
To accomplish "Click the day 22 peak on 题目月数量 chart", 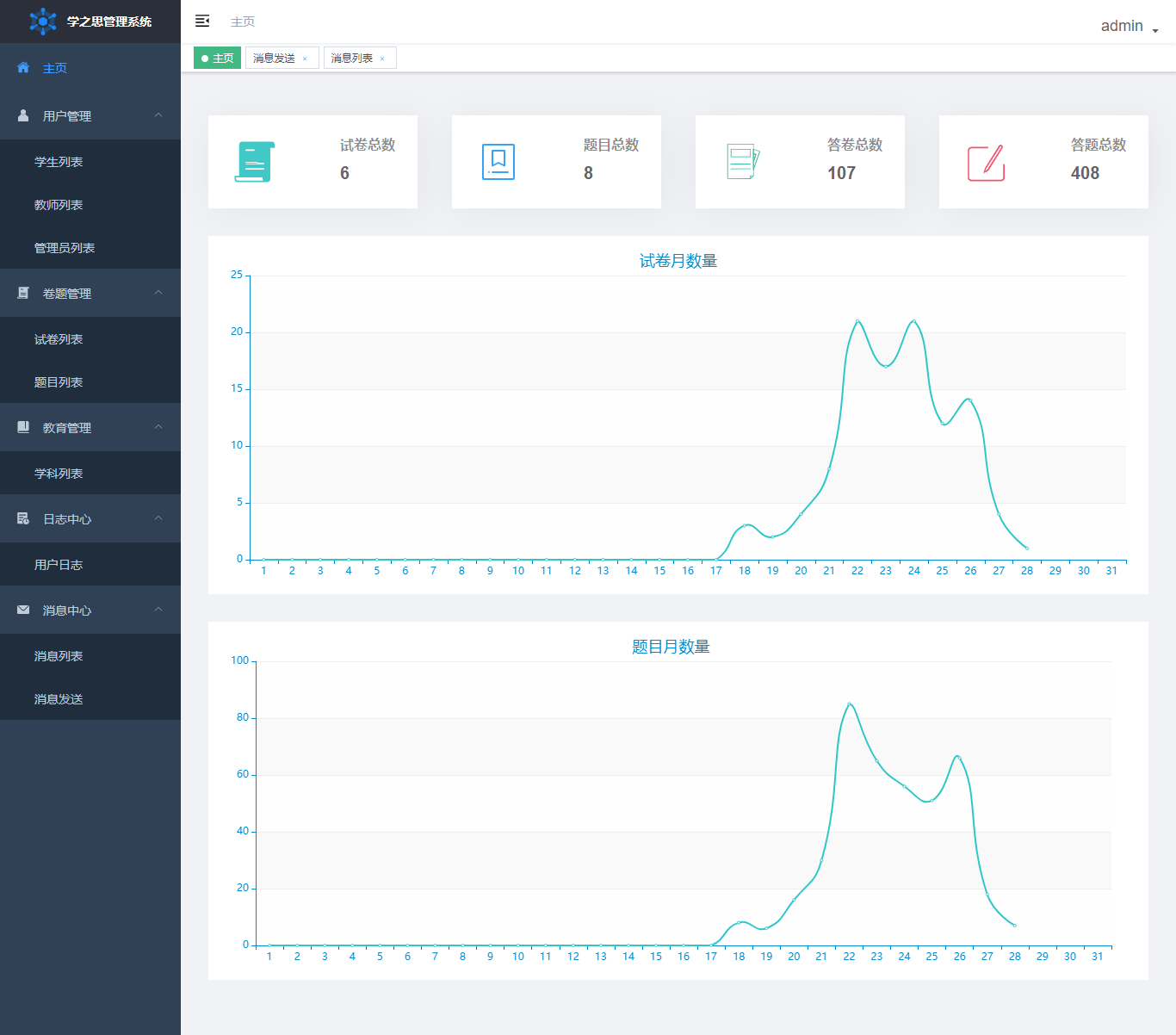I will (849, 704).
